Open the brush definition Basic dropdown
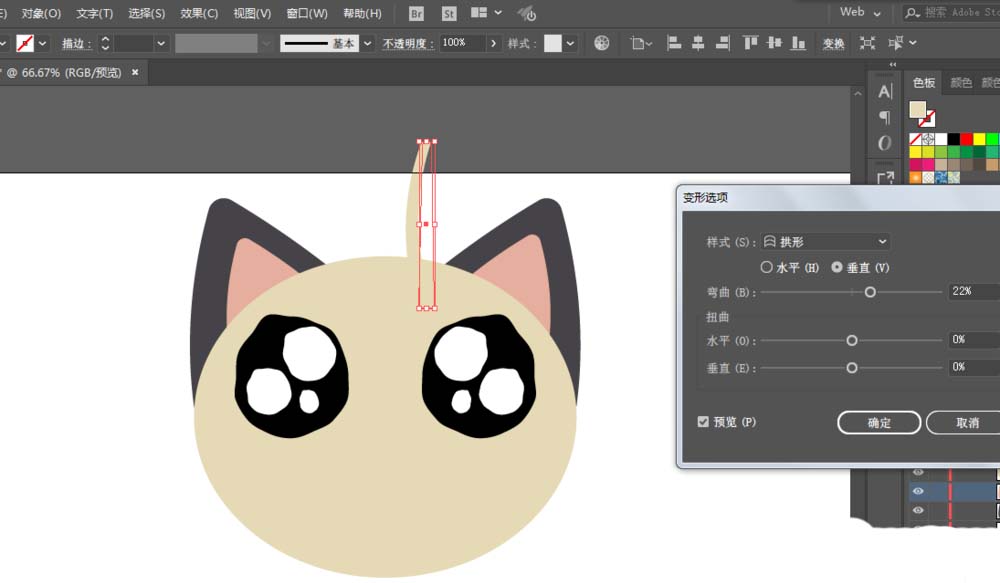Screen dimensions: 1000x583 pyautogui.click(x=367, y=43)
